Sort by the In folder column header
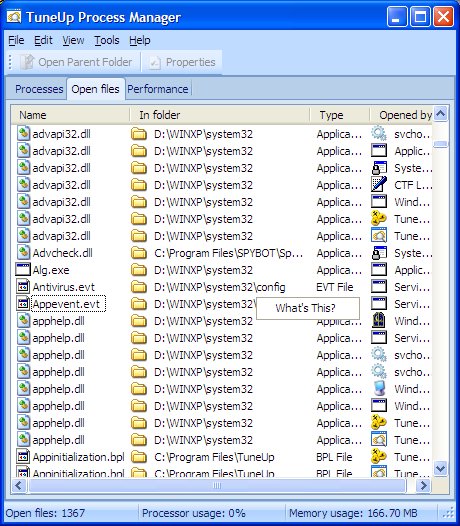The height and width of the screenshot is (526, 460). click(219, 115)
